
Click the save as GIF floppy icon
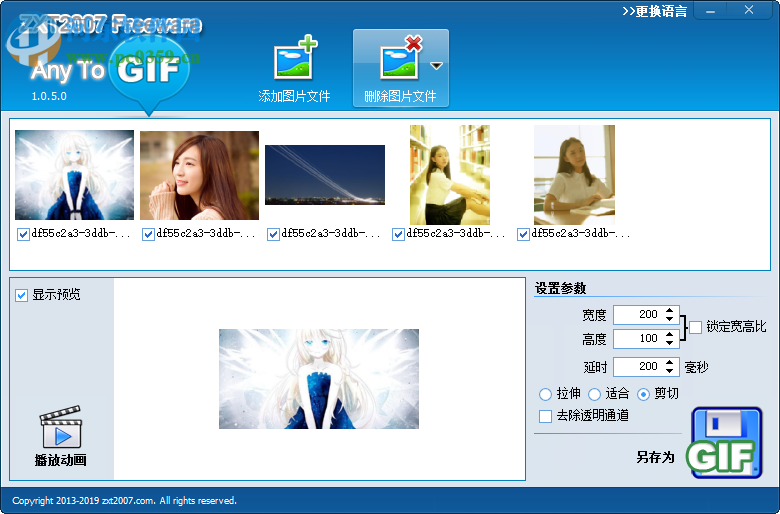pos(724,442)
